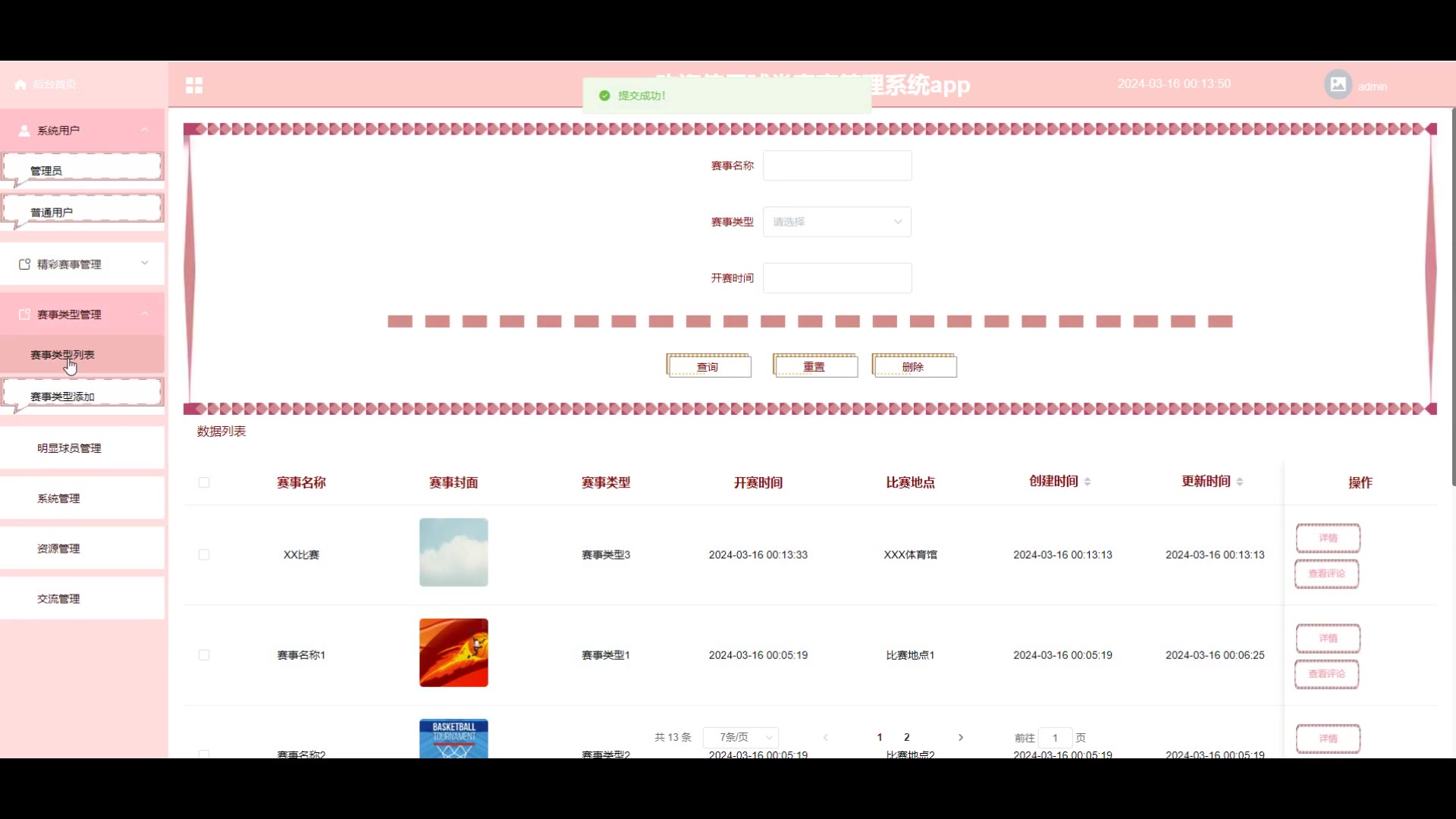Click the success checkmark icon in notification

coord(604,96)
